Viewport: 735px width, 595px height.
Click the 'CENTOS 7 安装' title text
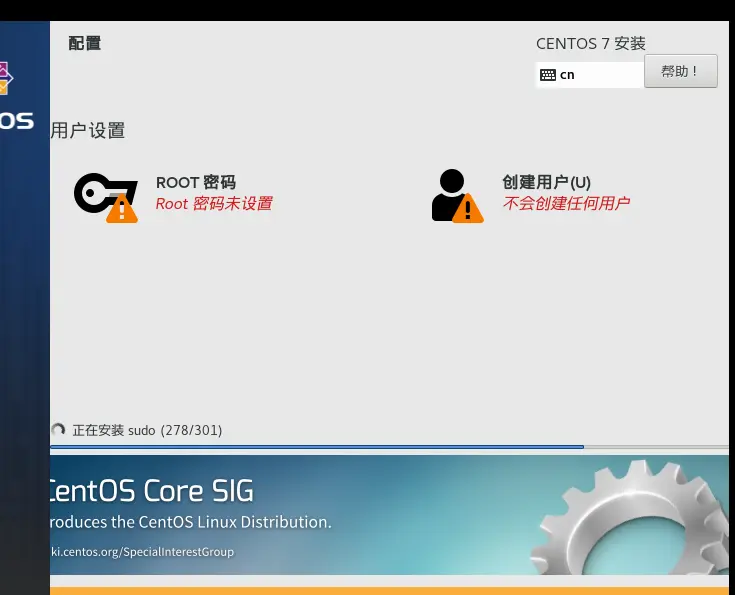coord(591,44)
